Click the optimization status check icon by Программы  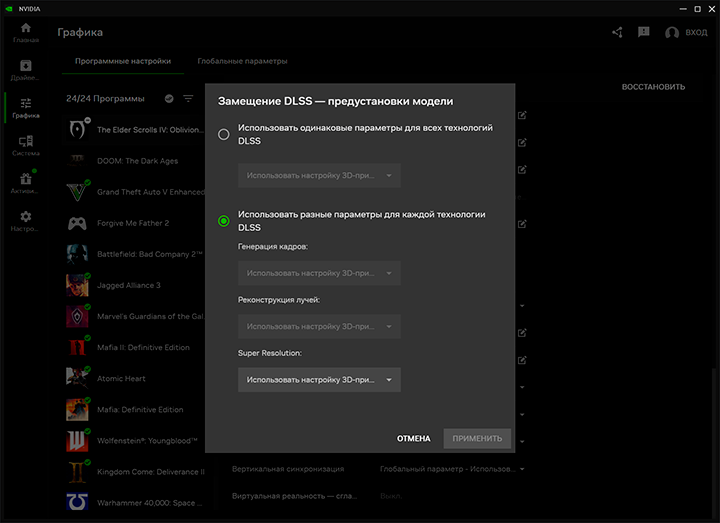pos(169,98)
